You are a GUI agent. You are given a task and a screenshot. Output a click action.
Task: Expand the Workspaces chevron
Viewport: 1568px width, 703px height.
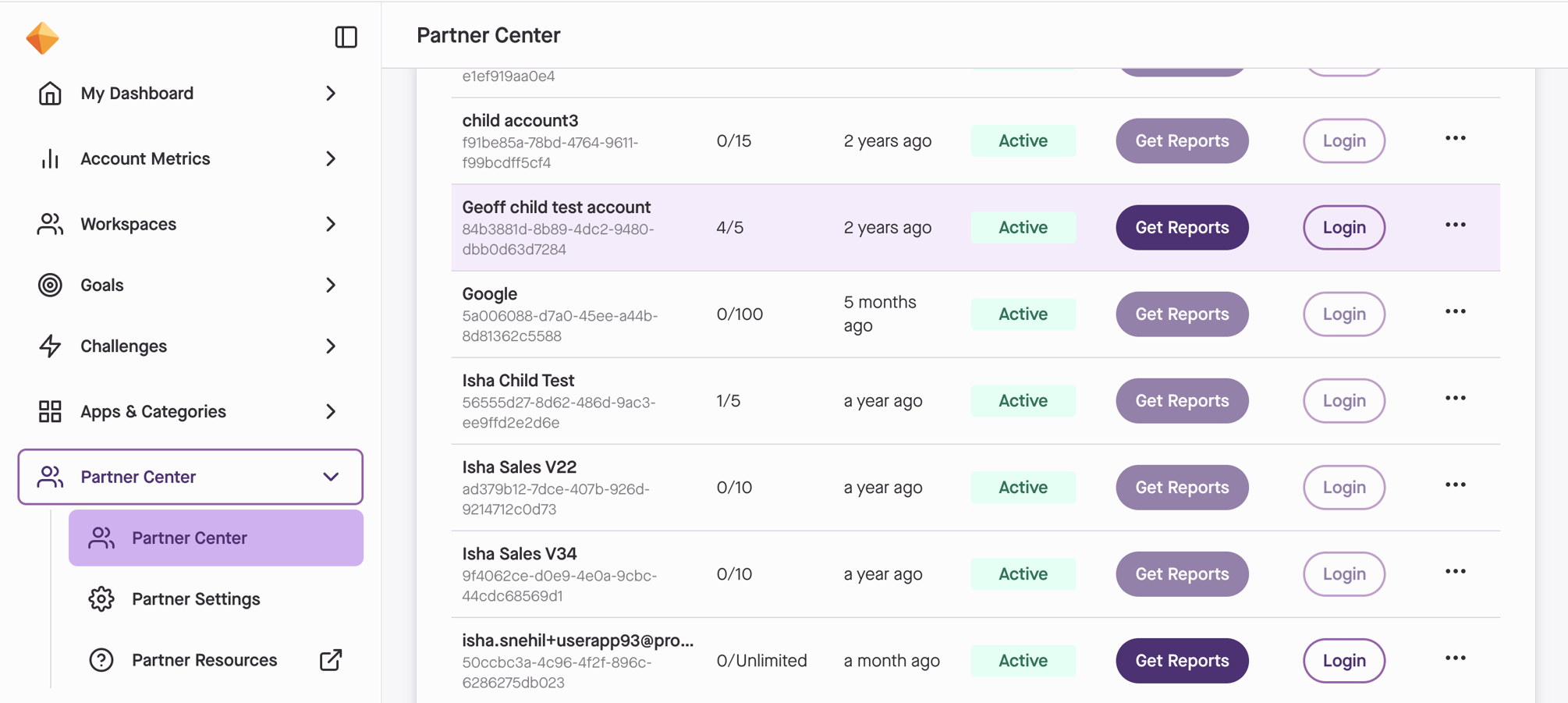click(332, 224)
